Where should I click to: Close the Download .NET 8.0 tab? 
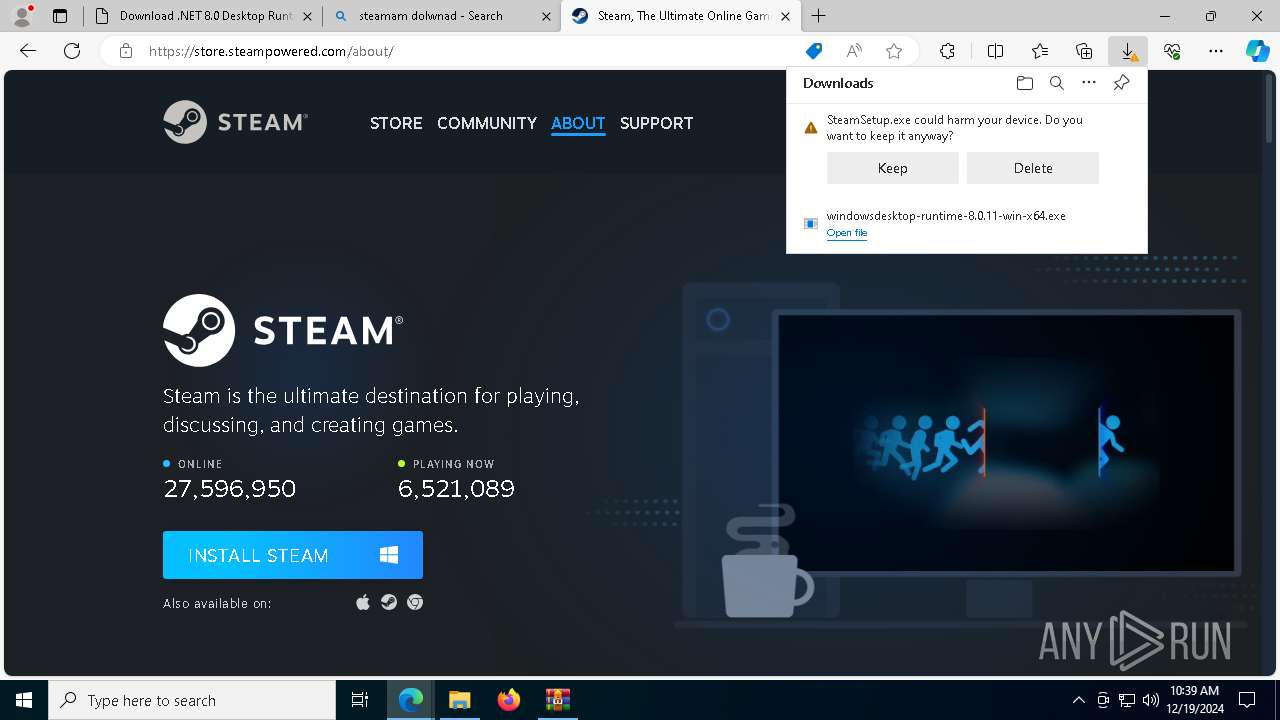tap(306, 16)
